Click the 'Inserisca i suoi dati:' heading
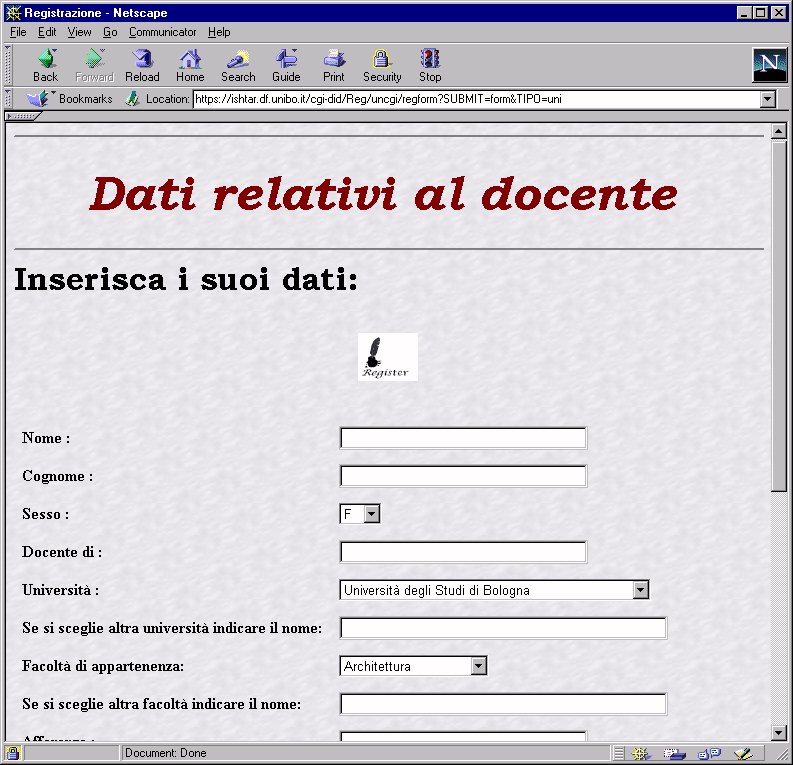The height and width of the screenshot is (765, 793). coord(186,279)
